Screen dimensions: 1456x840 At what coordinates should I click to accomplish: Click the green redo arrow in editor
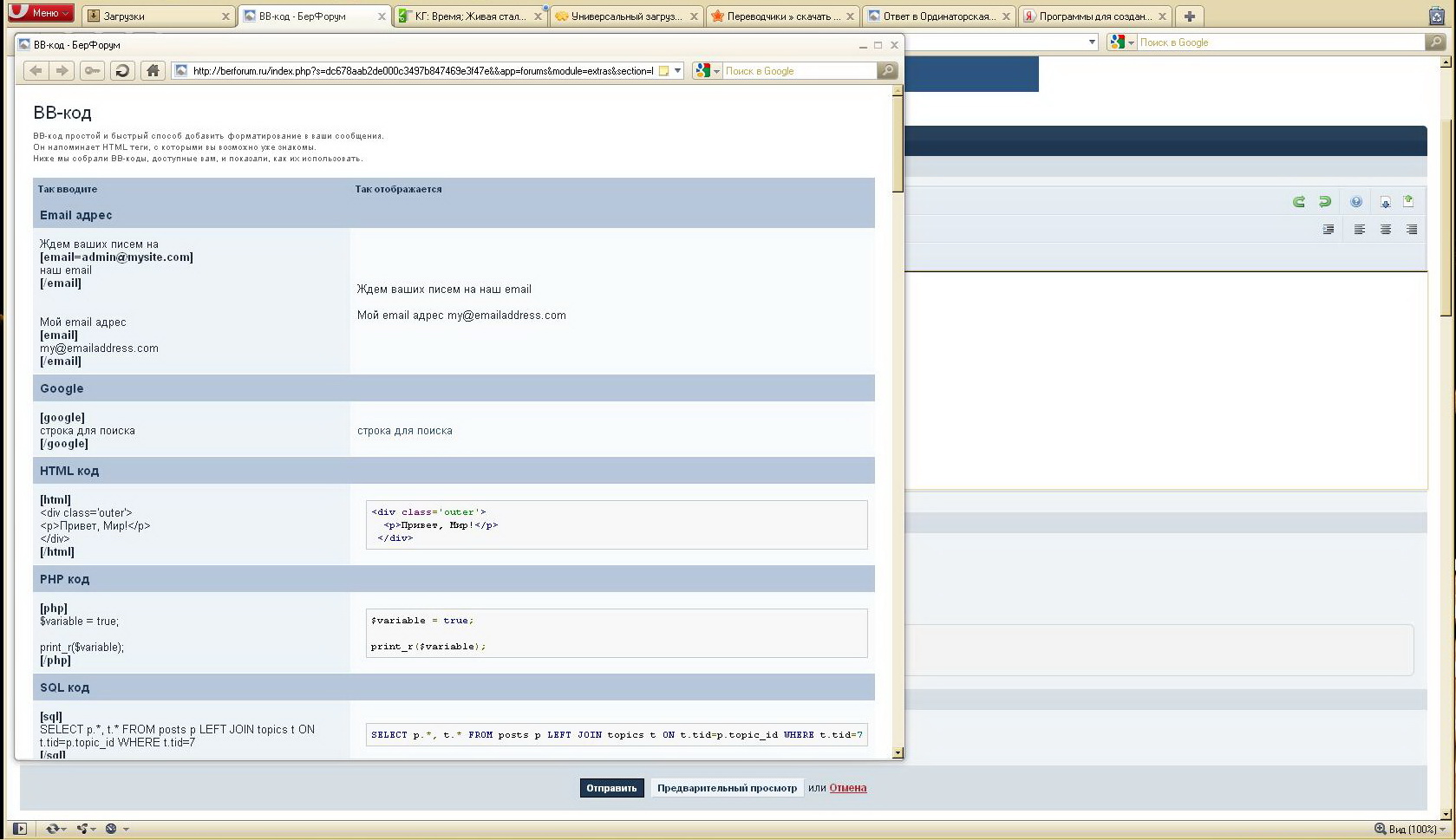1324,202
